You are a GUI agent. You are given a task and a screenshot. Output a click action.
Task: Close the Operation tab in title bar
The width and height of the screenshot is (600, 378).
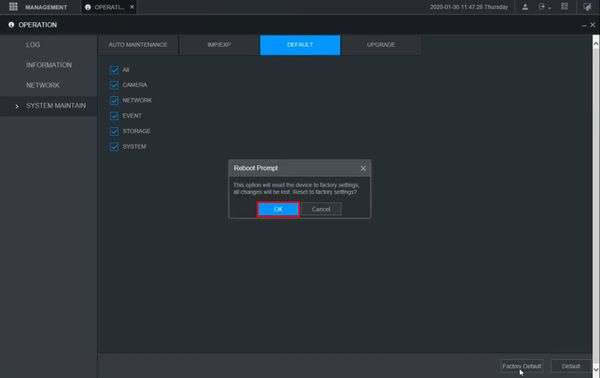[132, 7]
